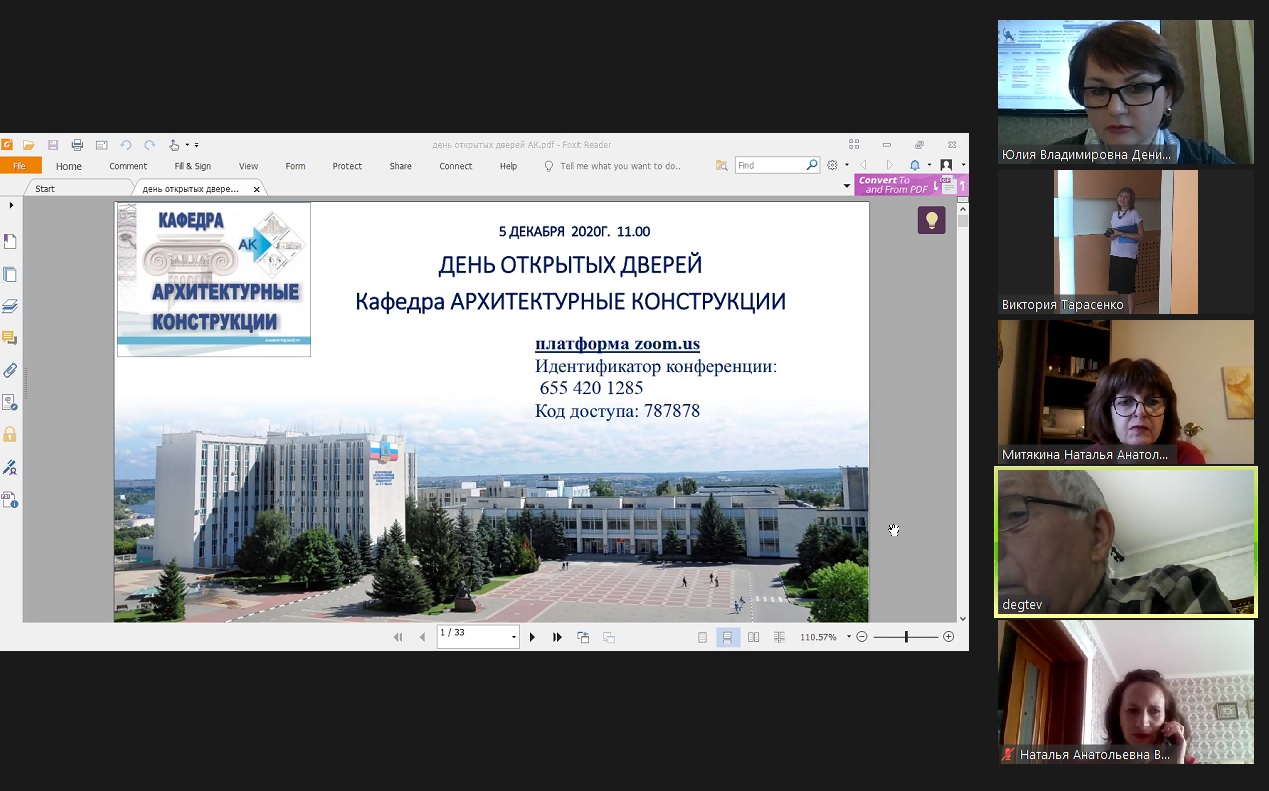Open the Layers panel in sidebar
Screen dimensions: 1269x791
[10, 306]
